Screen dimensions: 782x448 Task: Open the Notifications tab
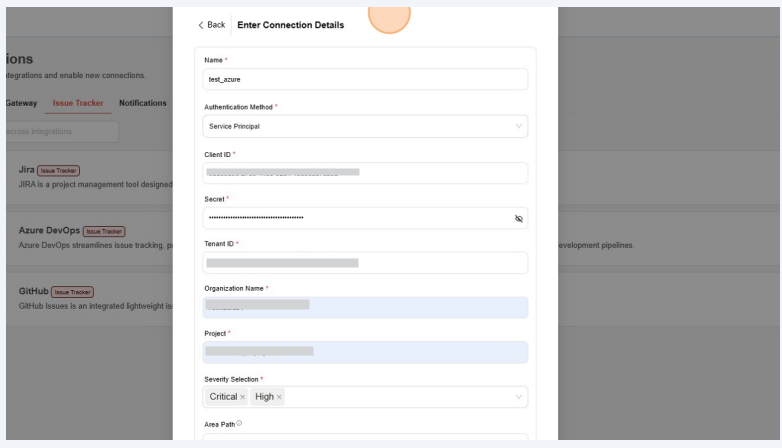pyautogui.click(x=143, y=103)
